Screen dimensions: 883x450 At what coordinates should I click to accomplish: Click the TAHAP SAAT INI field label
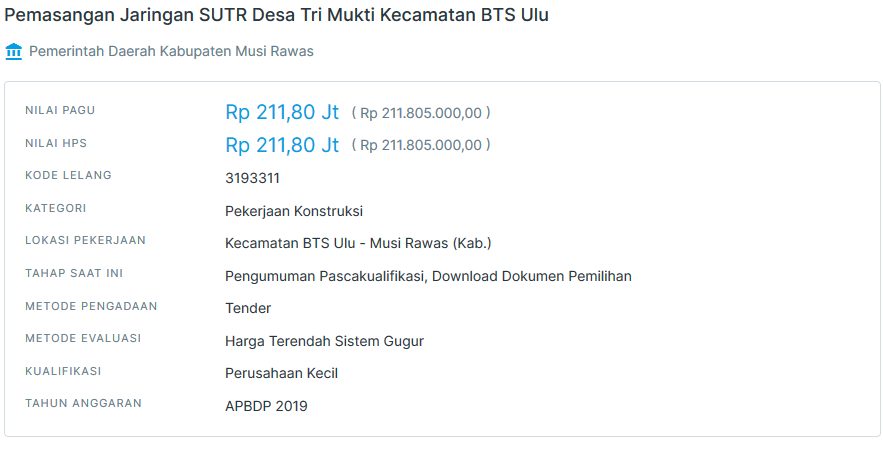pos(74,273)
